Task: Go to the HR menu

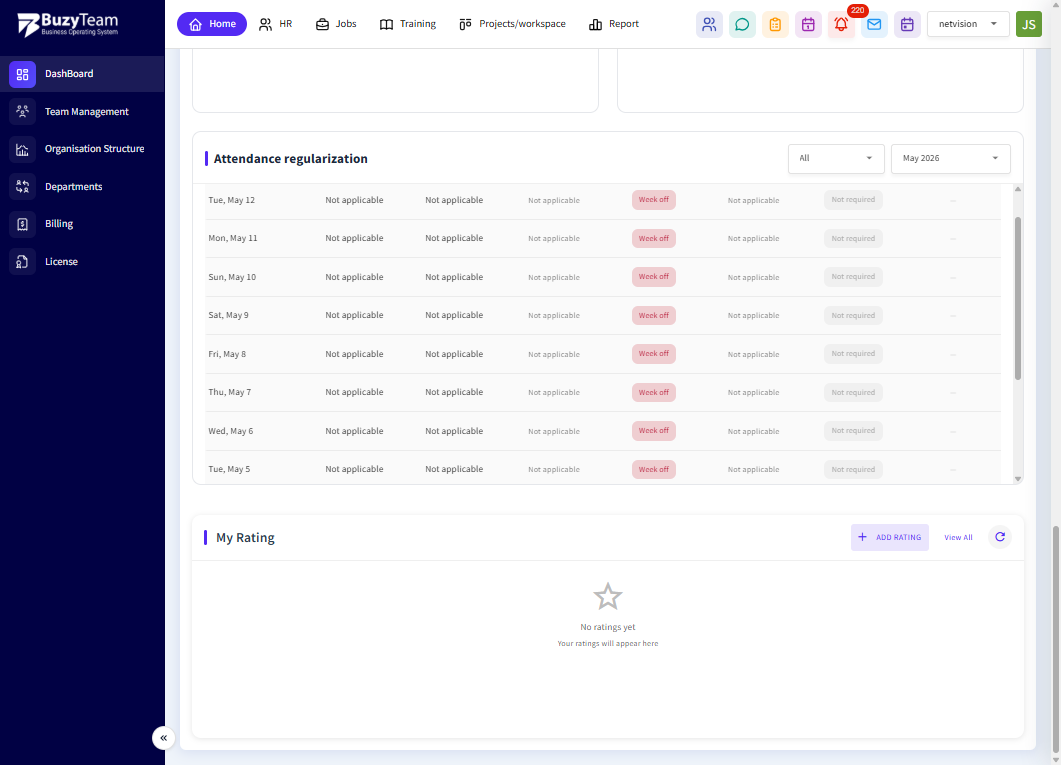Action: (x=276, y=24)
